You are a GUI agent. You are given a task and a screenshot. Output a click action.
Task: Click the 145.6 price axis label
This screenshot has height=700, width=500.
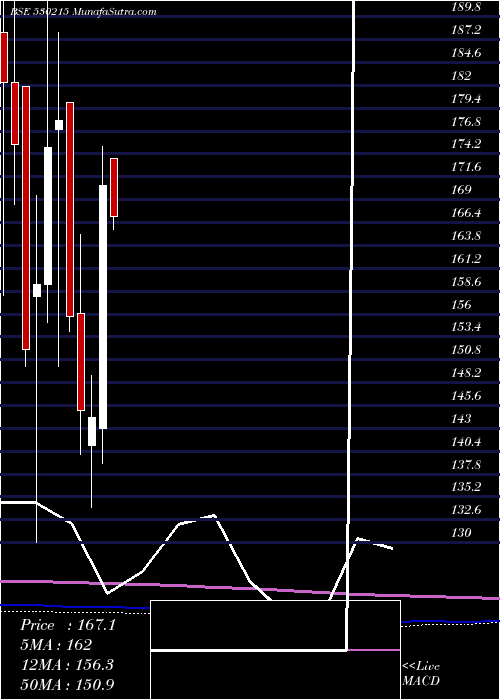(x=466, y=396)
